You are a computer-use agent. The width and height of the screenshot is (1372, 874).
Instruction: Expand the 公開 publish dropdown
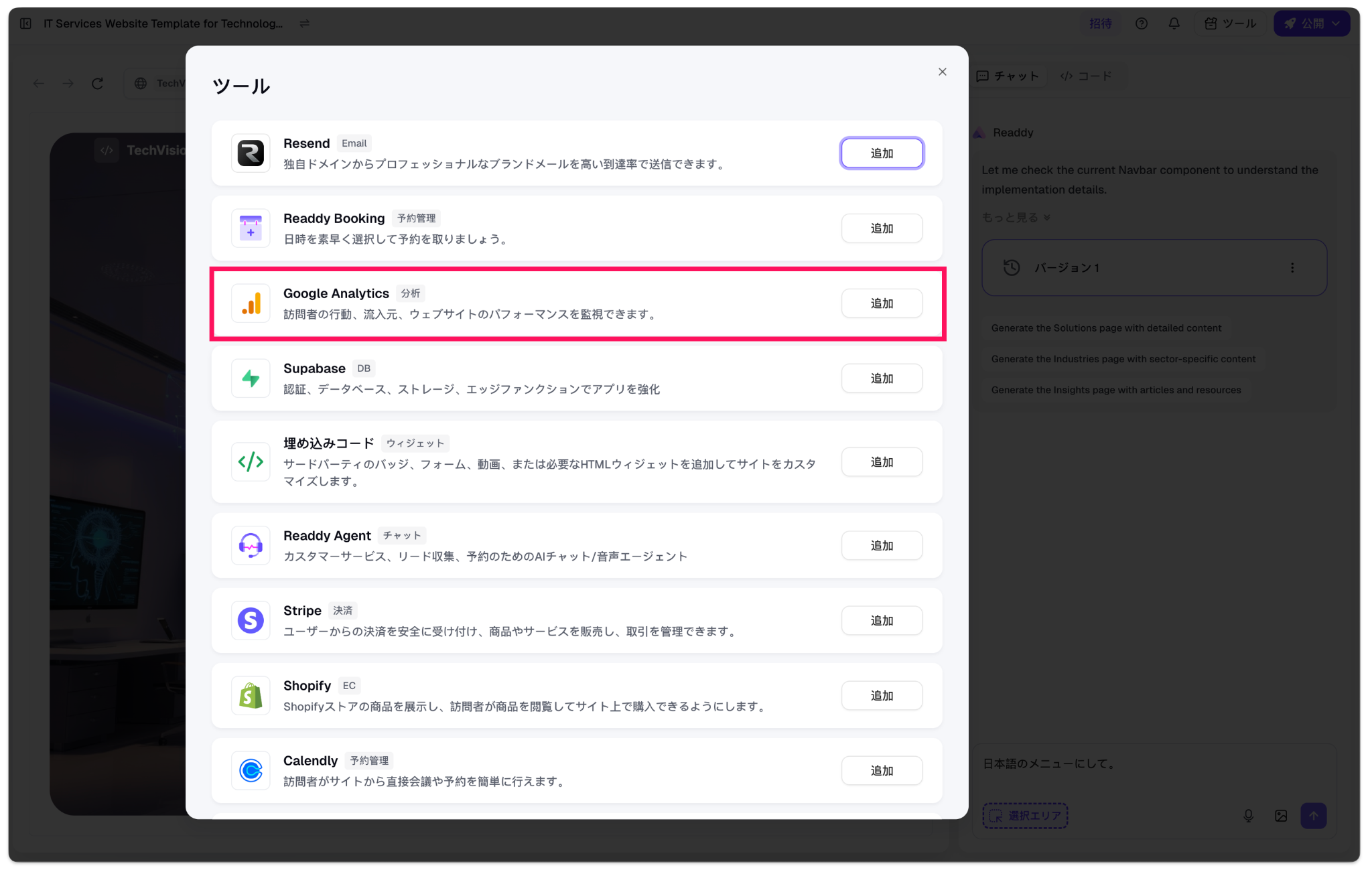click(x=1336, y=23)
